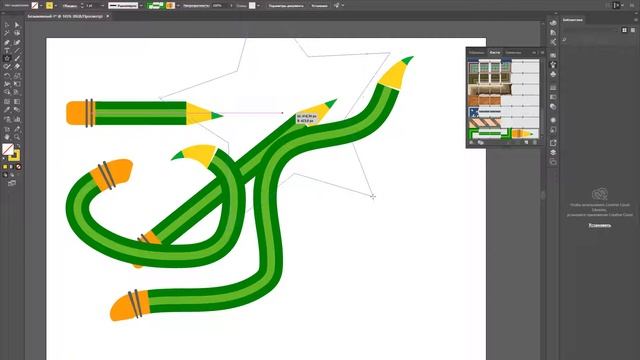Select the Line Segment tool
Screen dimensions: 640x360
[17, 51]
